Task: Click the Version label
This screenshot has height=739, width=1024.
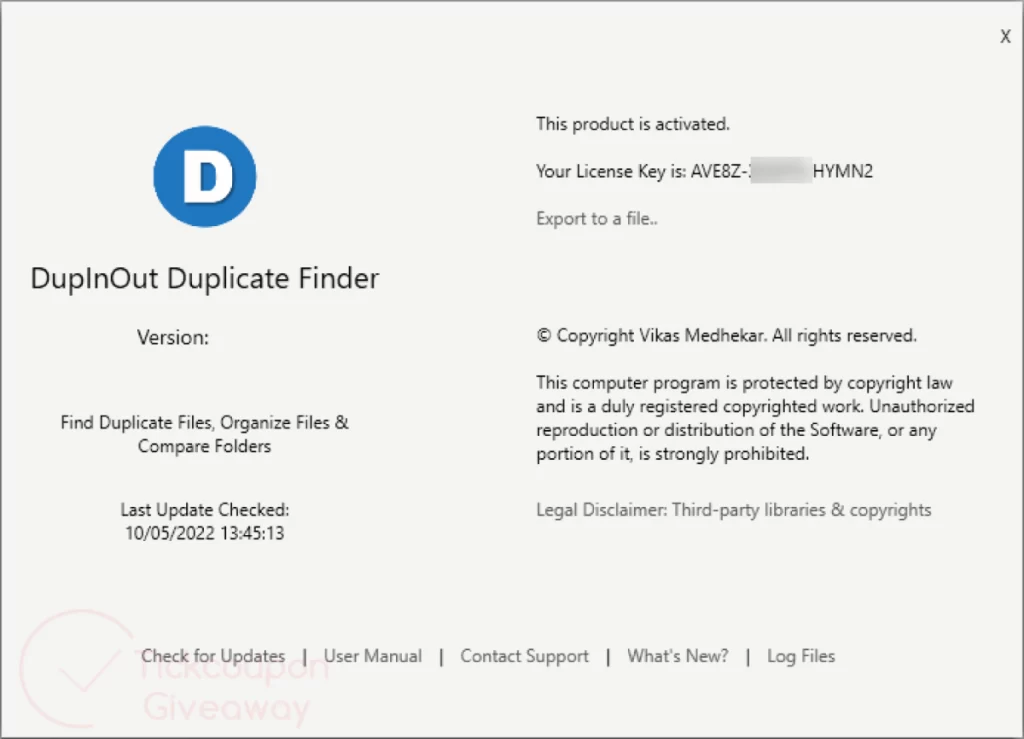Action: coord(173,338)
